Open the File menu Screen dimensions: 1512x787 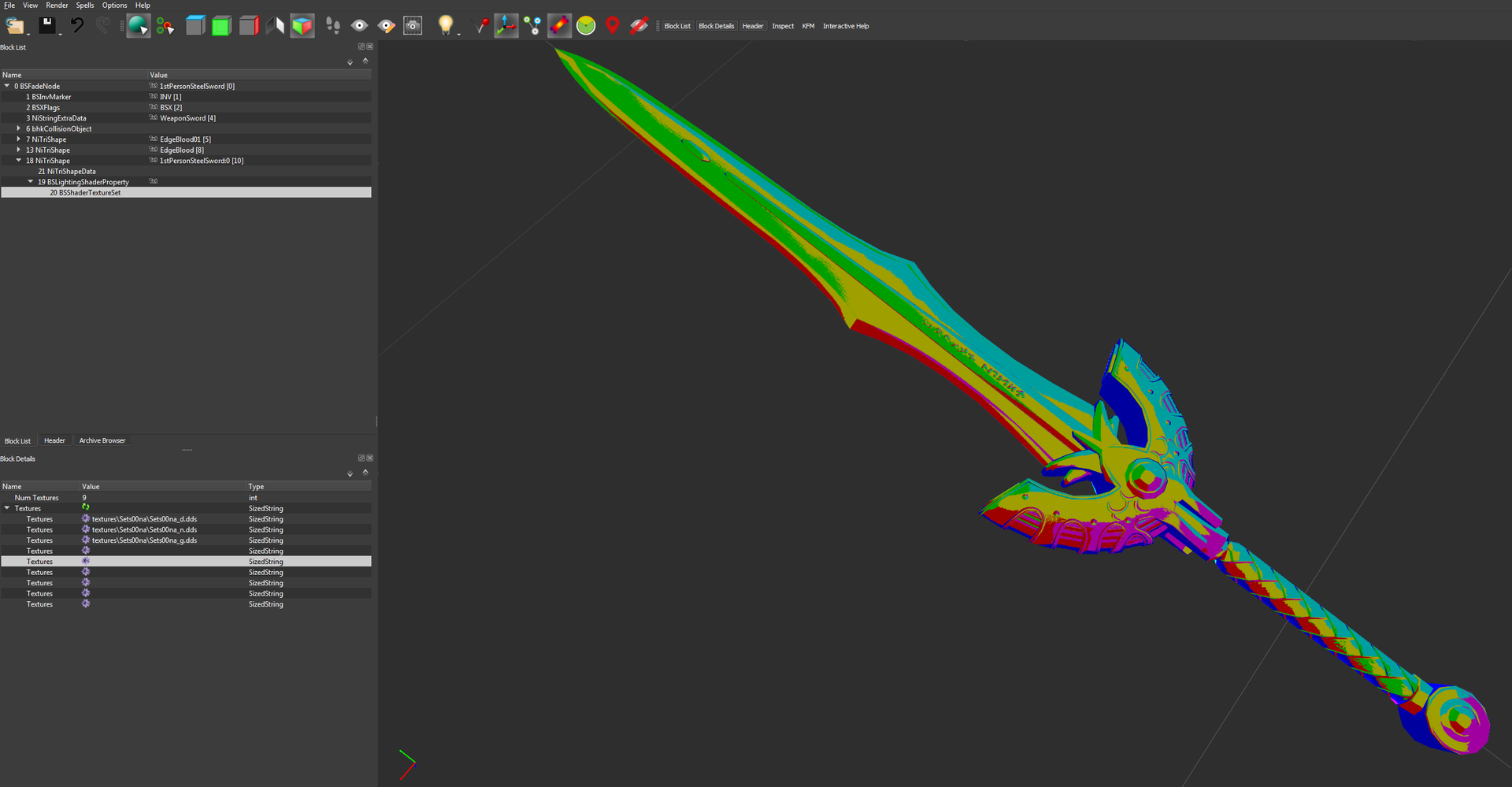click(9, 6)
